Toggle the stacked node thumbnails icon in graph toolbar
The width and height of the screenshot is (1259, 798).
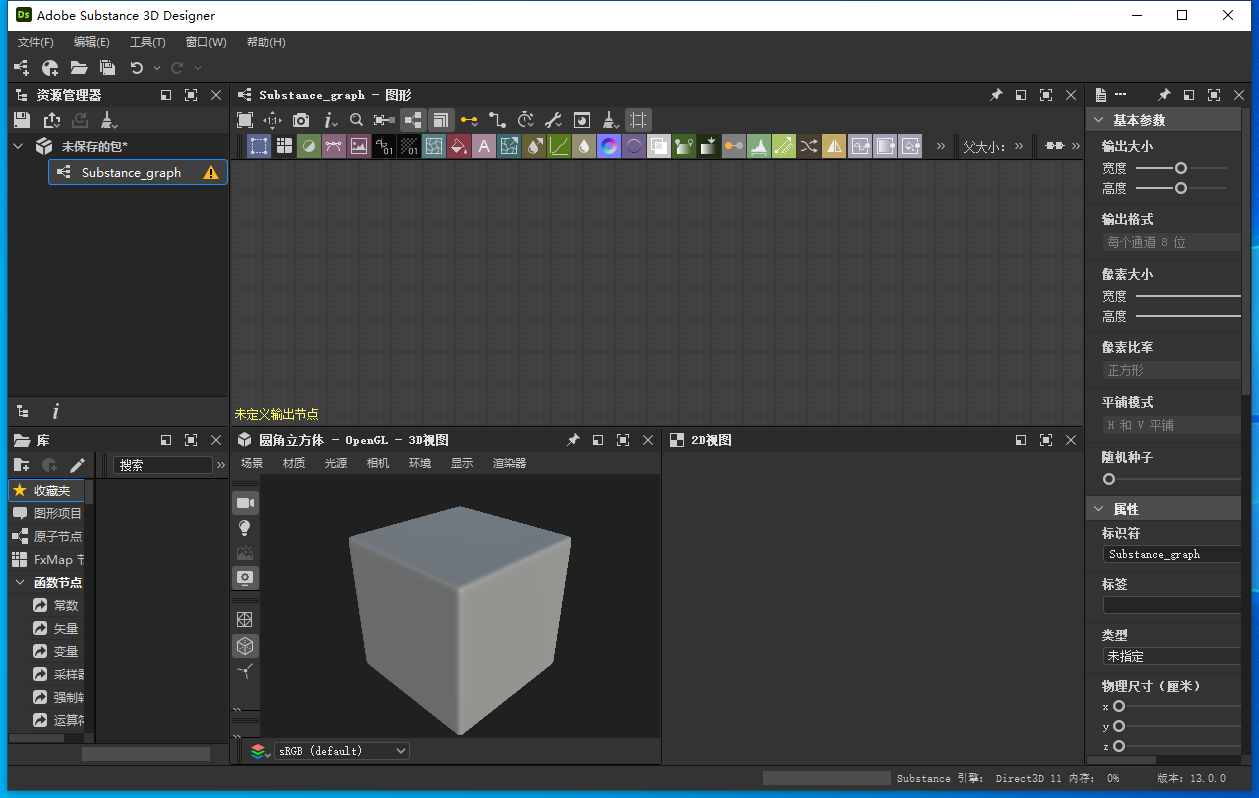(x=441, y=120)
